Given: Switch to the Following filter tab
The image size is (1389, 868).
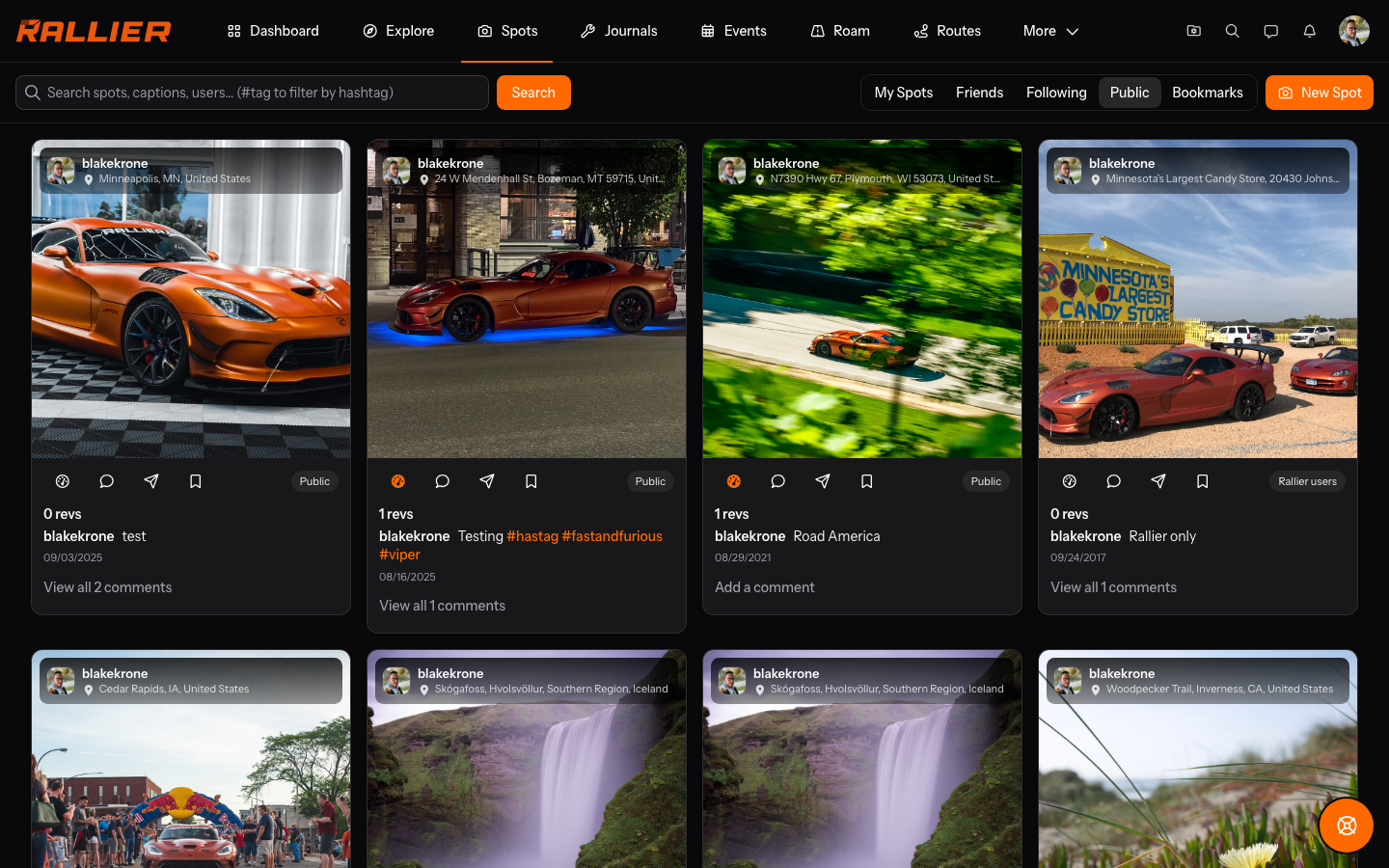Looking at the screenshot, I should 1056,93.
